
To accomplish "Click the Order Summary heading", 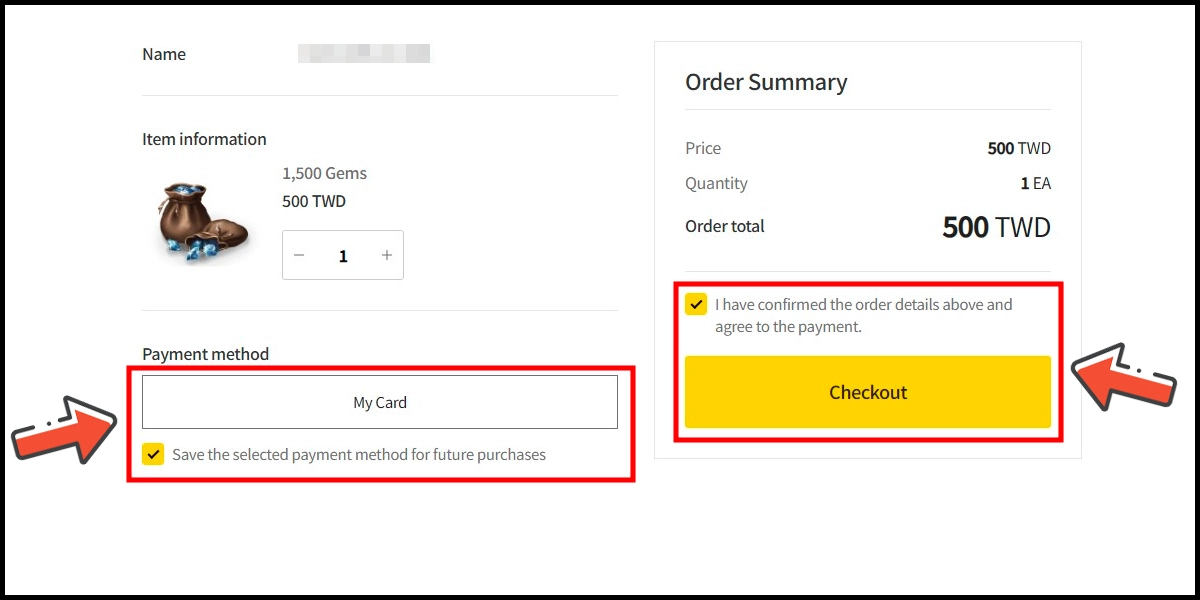I will [x=766, y=82].
